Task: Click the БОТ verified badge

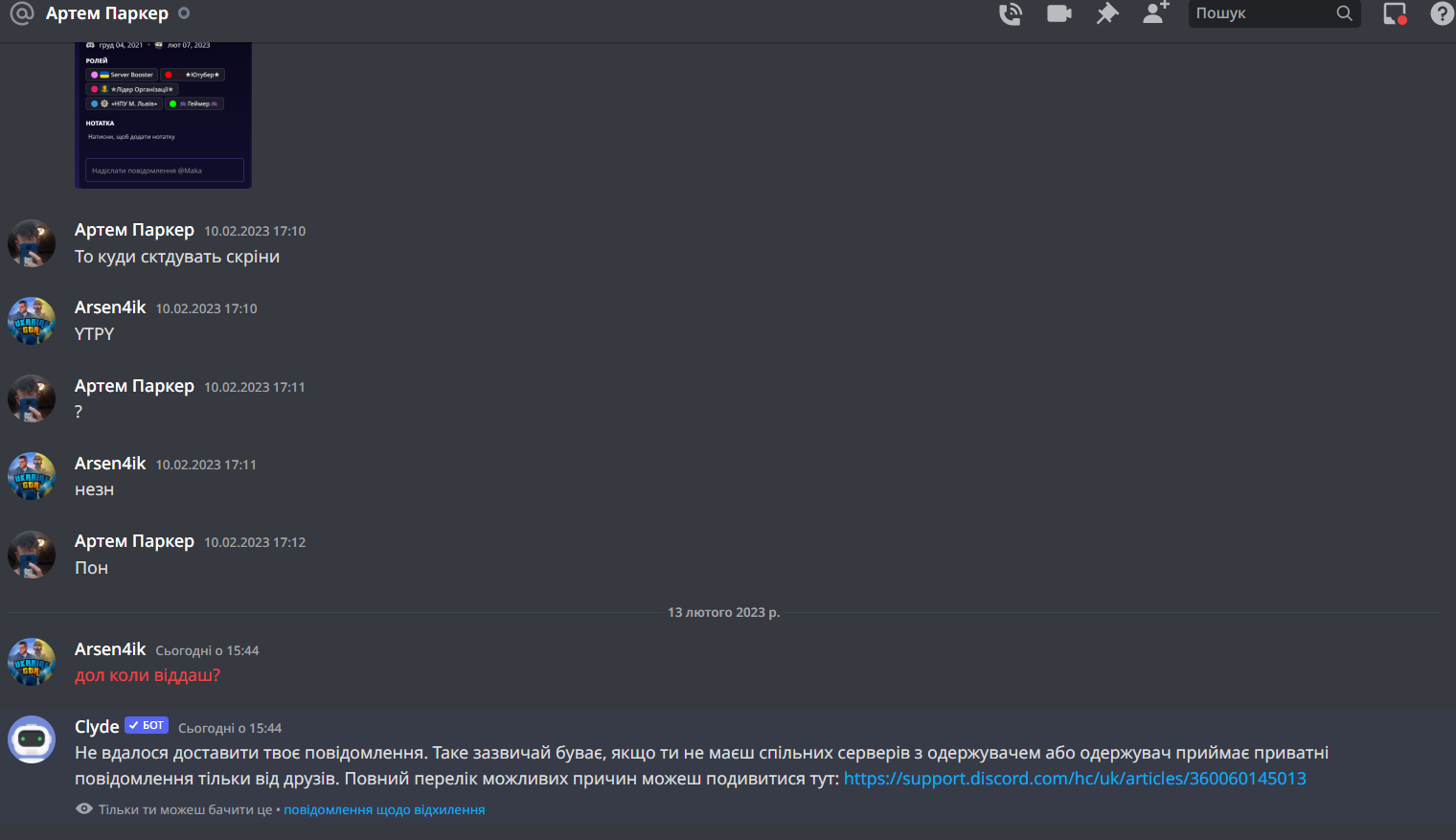Action: [147, 726]
